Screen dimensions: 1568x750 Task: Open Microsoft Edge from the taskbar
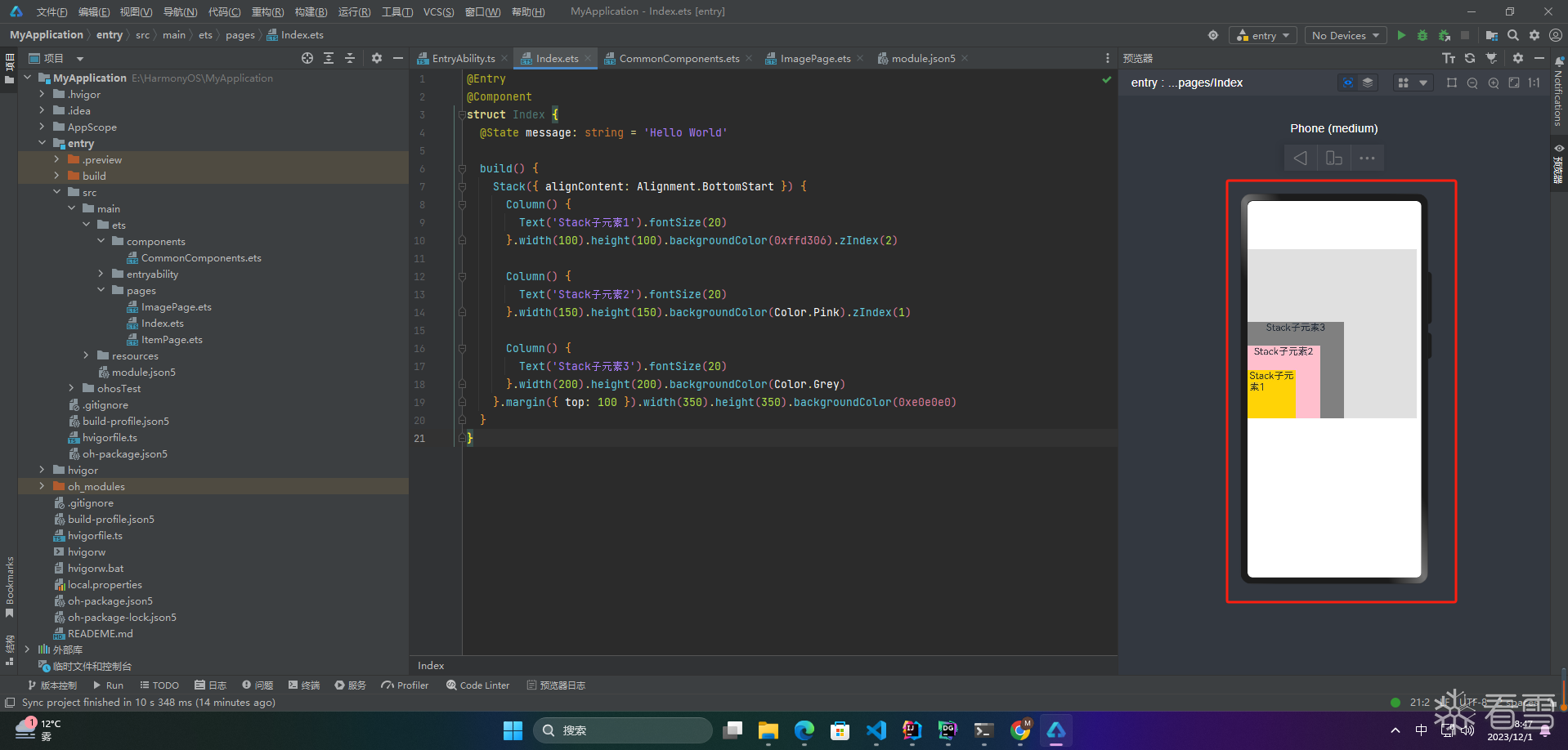[x=804, y=730]
